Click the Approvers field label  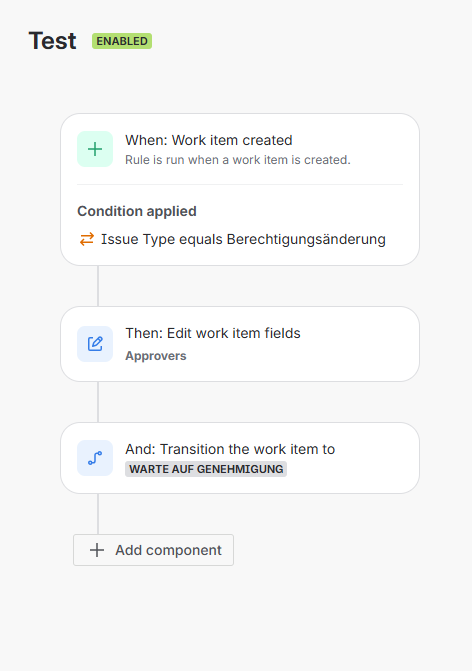point(156,356)
